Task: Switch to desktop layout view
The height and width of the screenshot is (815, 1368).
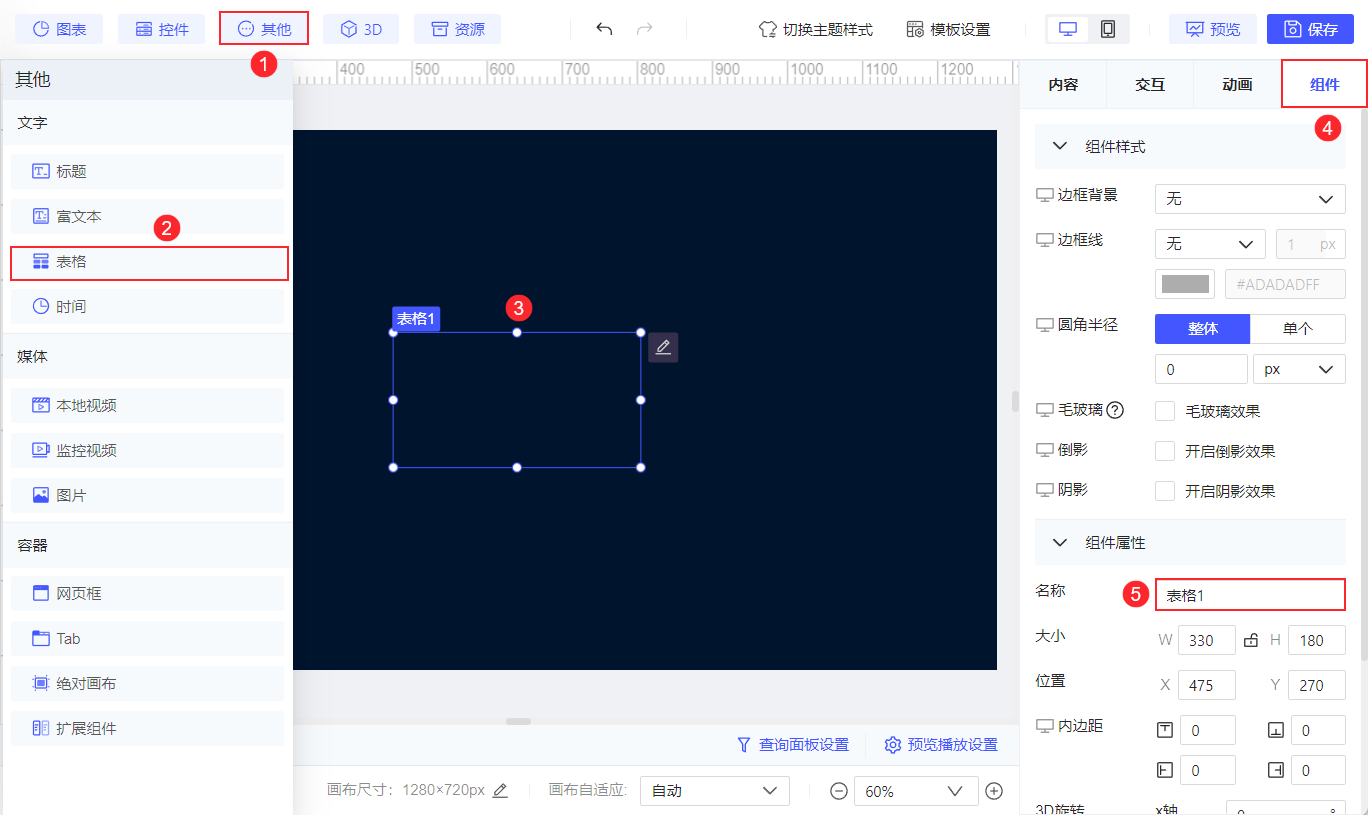Action: [x=1068, y=29]
